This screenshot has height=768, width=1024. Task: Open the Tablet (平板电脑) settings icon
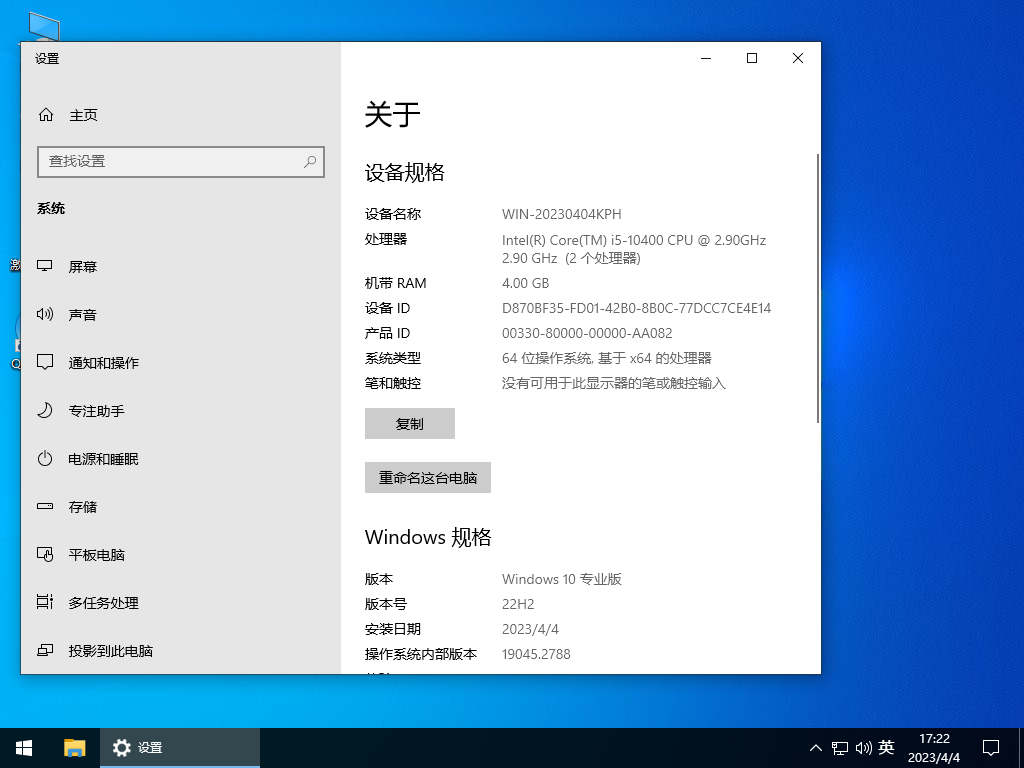tap(45, 555)
